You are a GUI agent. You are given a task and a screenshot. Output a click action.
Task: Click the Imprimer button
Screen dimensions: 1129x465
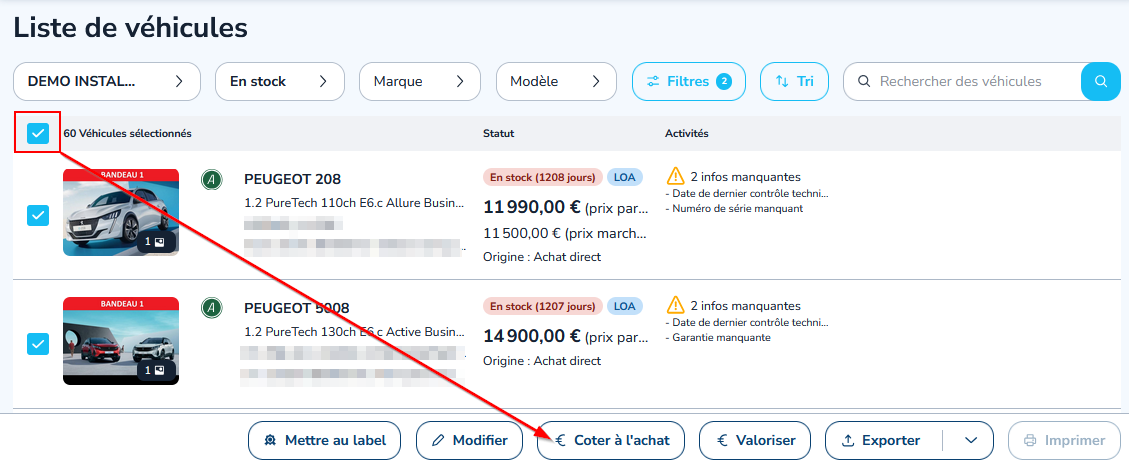(x=1065, y=441)
